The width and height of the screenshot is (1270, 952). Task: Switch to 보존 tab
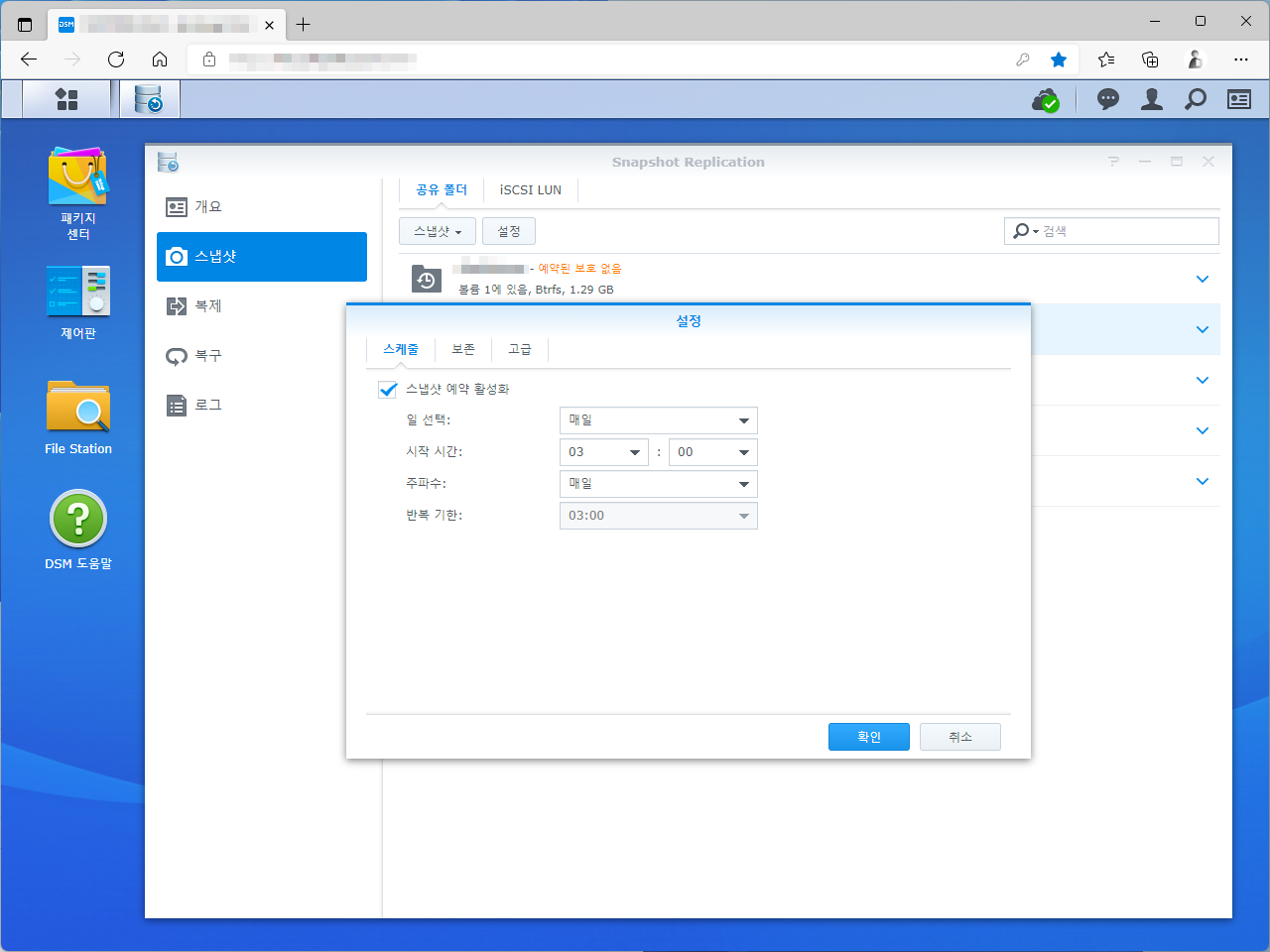tap(463, 349)
